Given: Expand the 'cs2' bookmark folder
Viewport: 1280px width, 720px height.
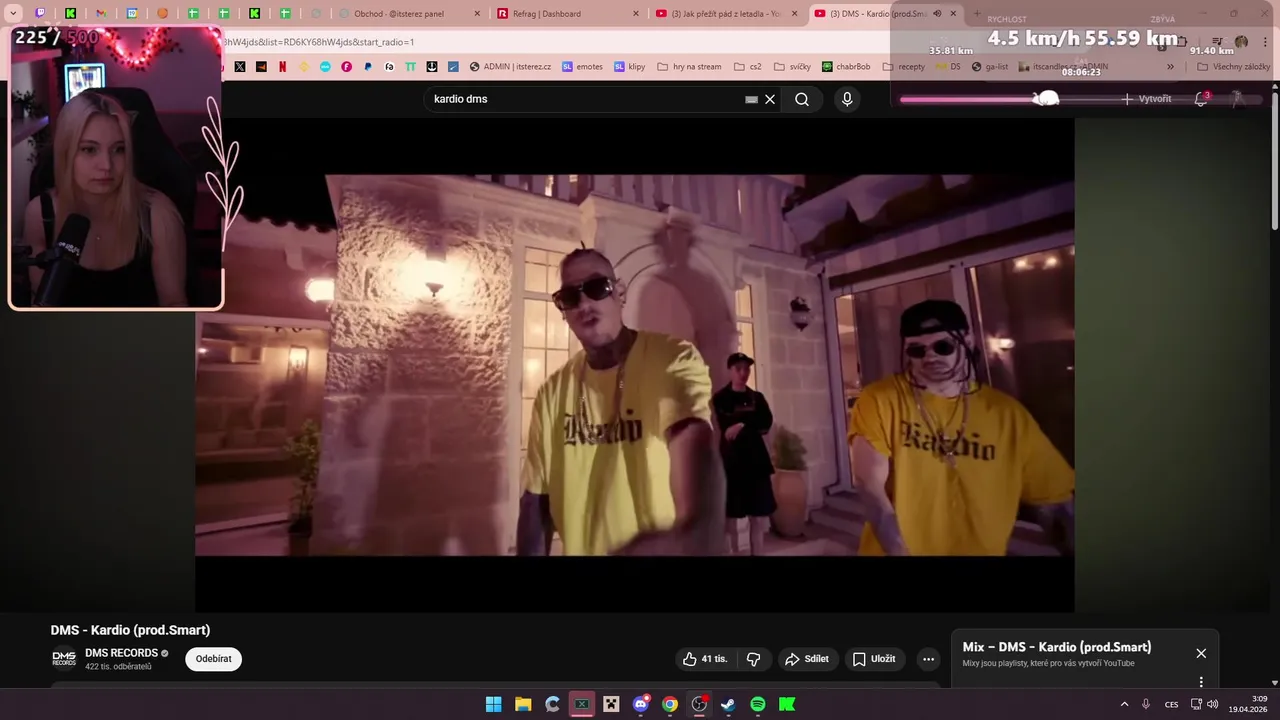Looking at the screenshot, I should click(747, 67).
